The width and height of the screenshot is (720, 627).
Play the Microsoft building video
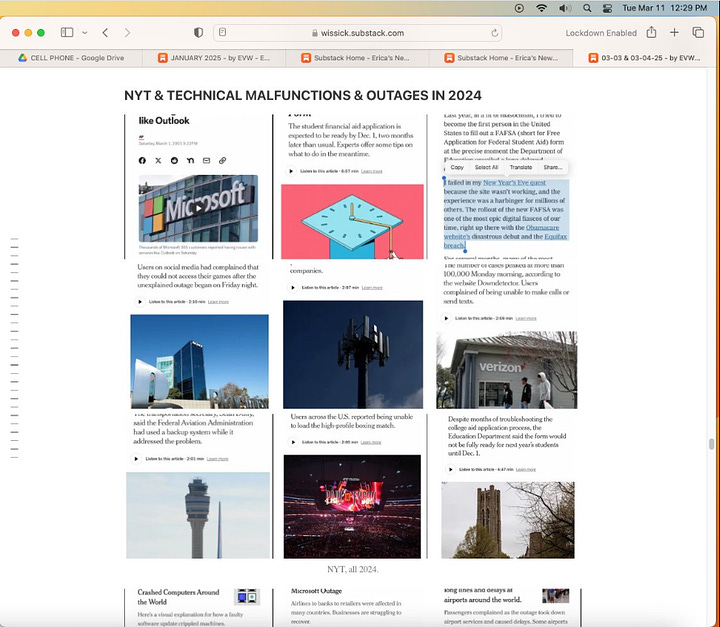[x=198, y=208]
